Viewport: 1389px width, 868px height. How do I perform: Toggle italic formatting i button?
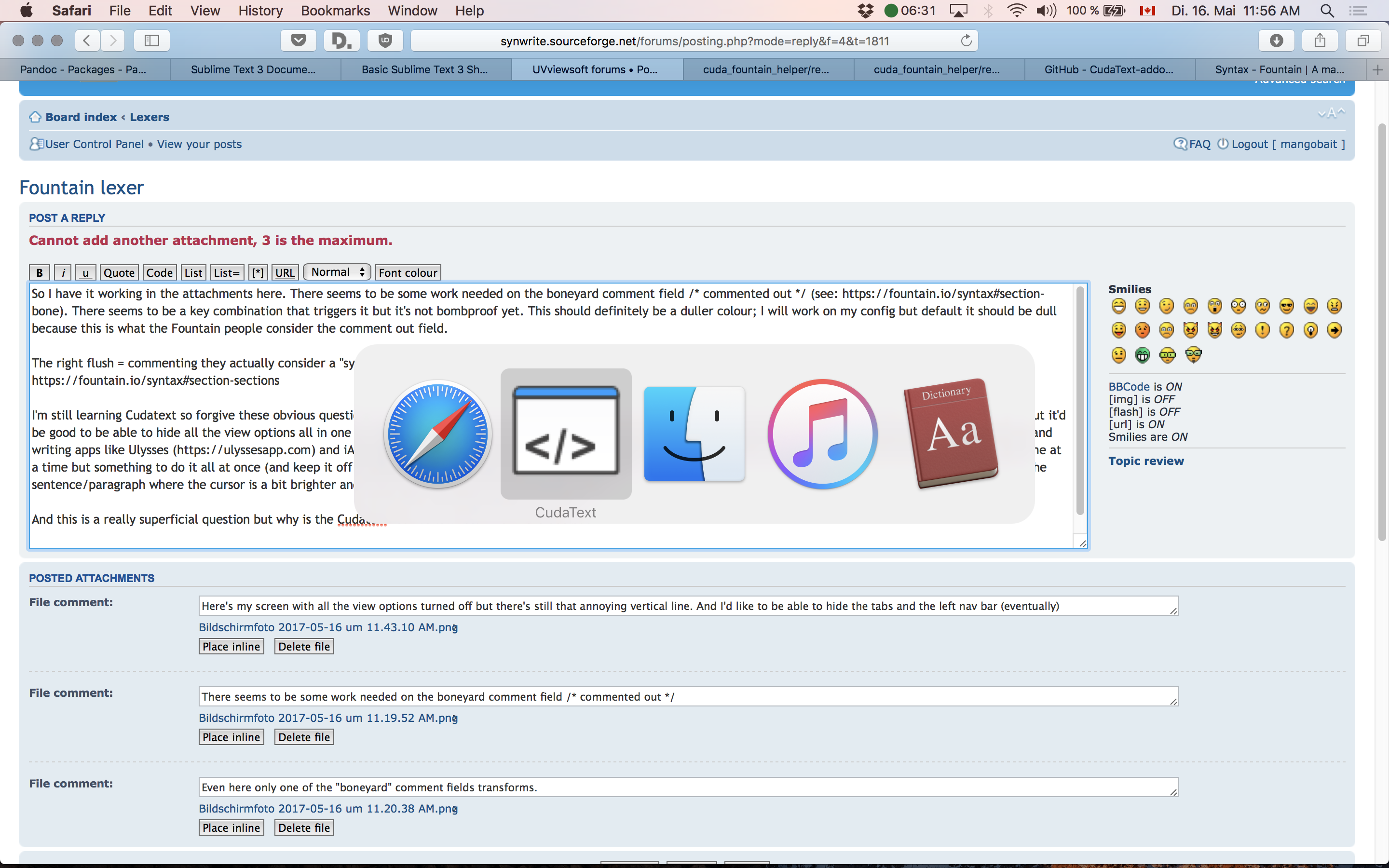(x=63, y=272)
